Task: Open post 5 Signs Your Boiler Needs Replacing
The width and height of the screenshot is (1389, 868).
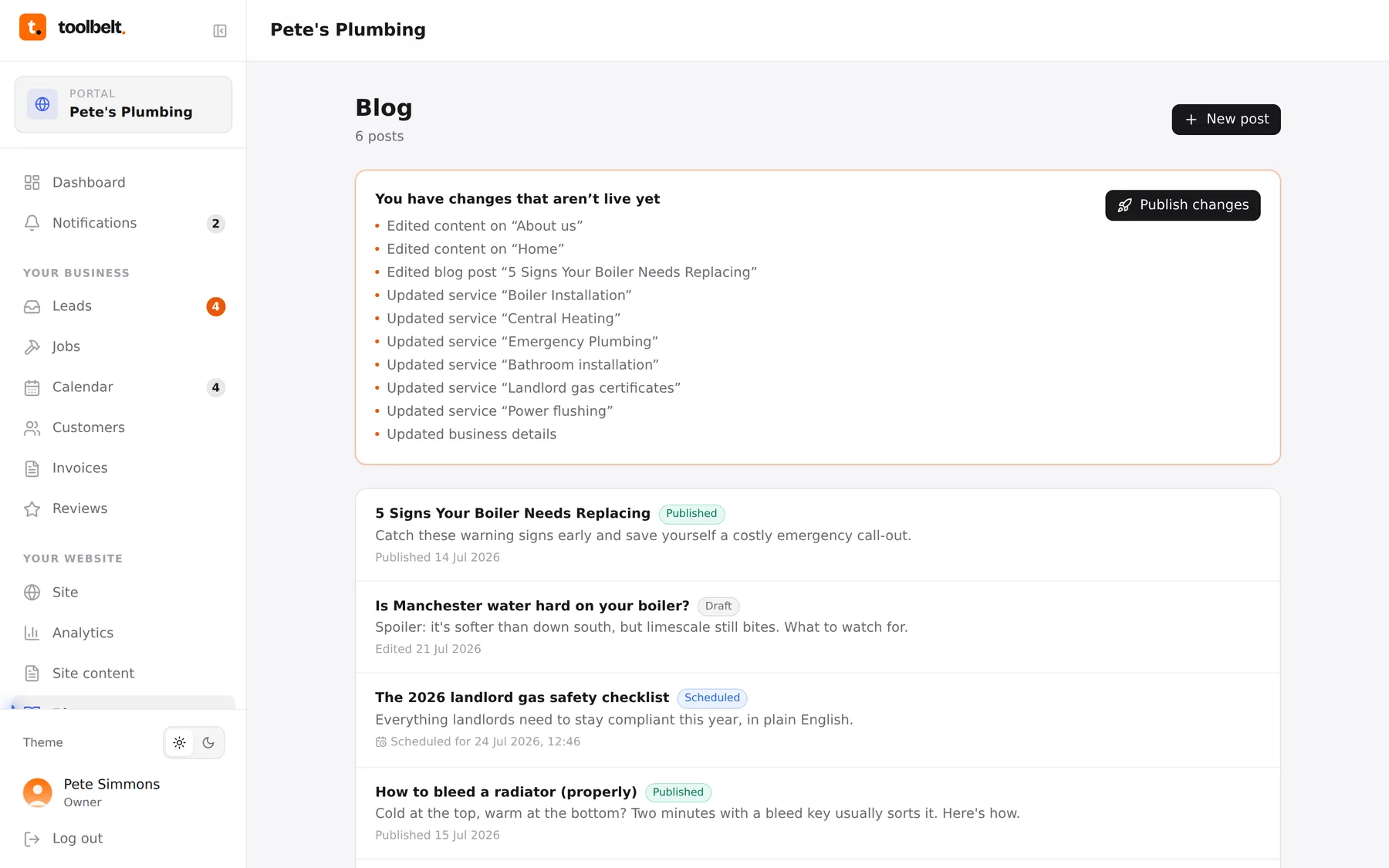Action: pos(512,514)
